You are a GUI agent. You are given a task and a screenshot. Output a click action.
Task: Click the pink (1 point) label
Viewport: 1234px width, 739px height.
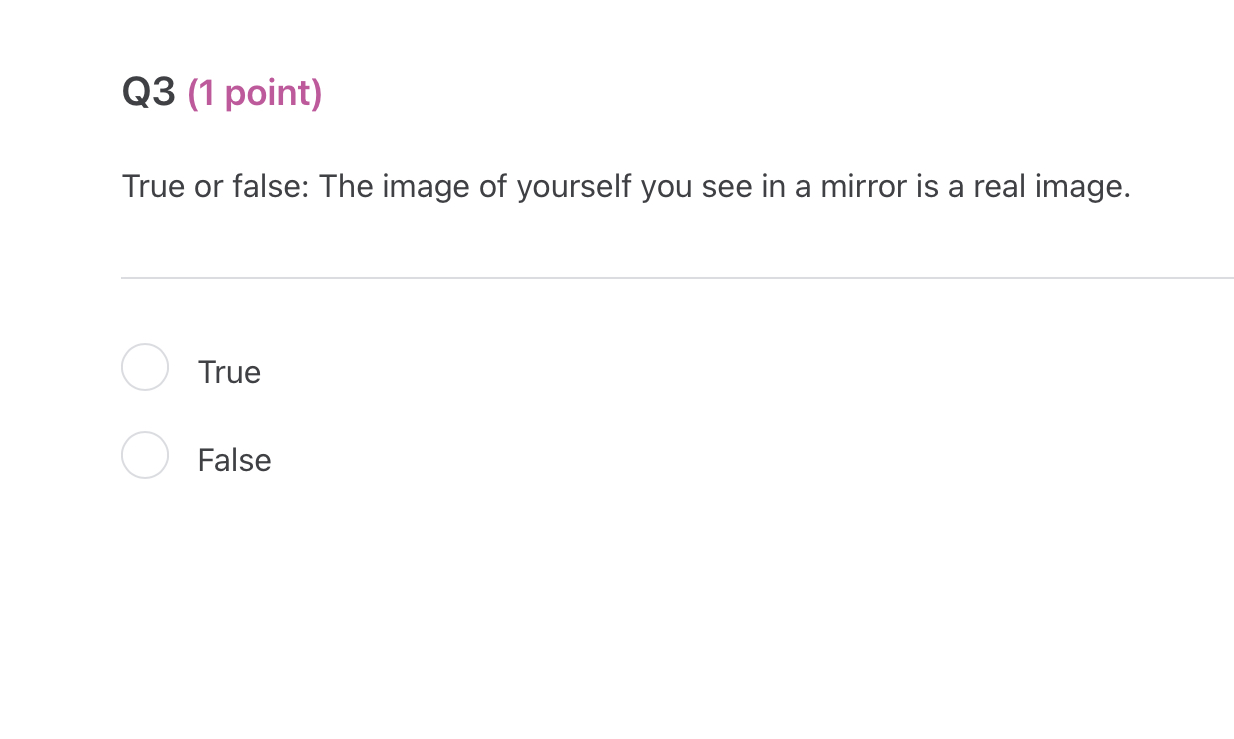256,93
